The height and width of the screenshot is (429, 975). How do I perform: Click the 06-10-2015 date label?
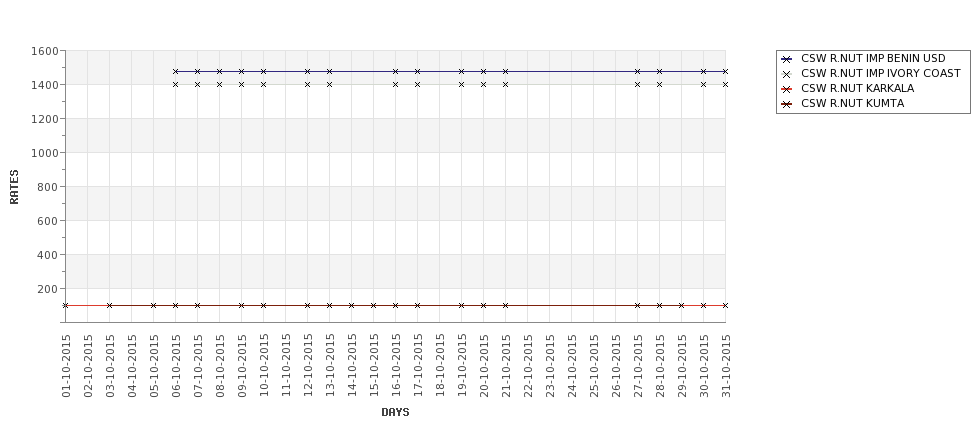(176, 366)
